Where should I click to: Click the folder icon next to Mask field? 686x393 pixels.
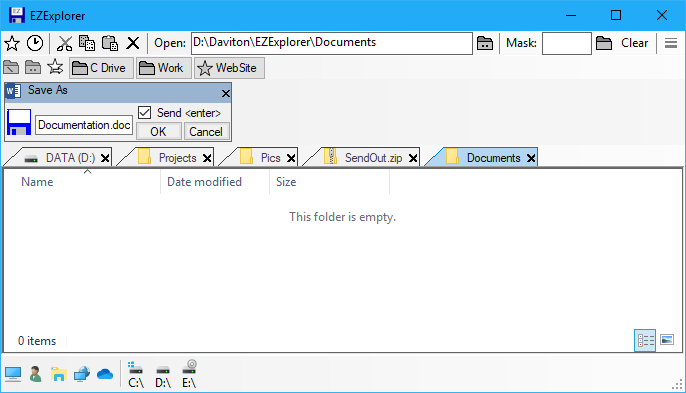tap(604, 43)
